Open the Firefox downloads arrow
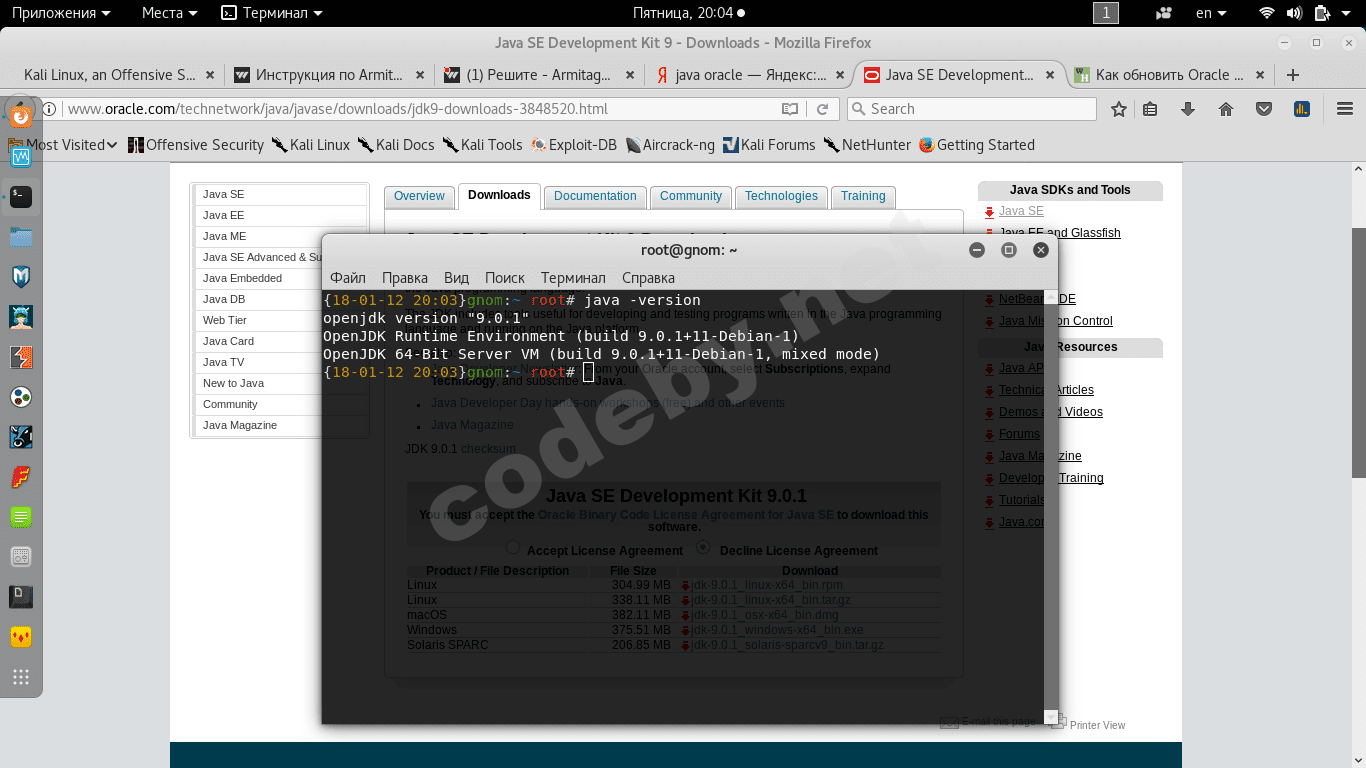The image size is (1366, 768). point(1188,109)
